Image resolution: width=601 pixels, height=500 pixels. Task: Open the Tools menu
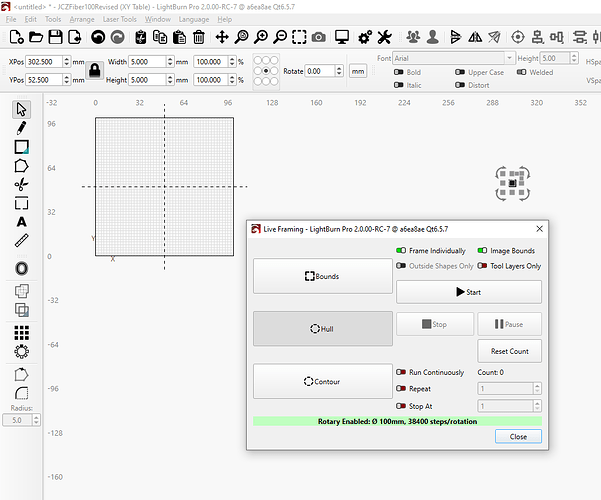tap(53, 19)
